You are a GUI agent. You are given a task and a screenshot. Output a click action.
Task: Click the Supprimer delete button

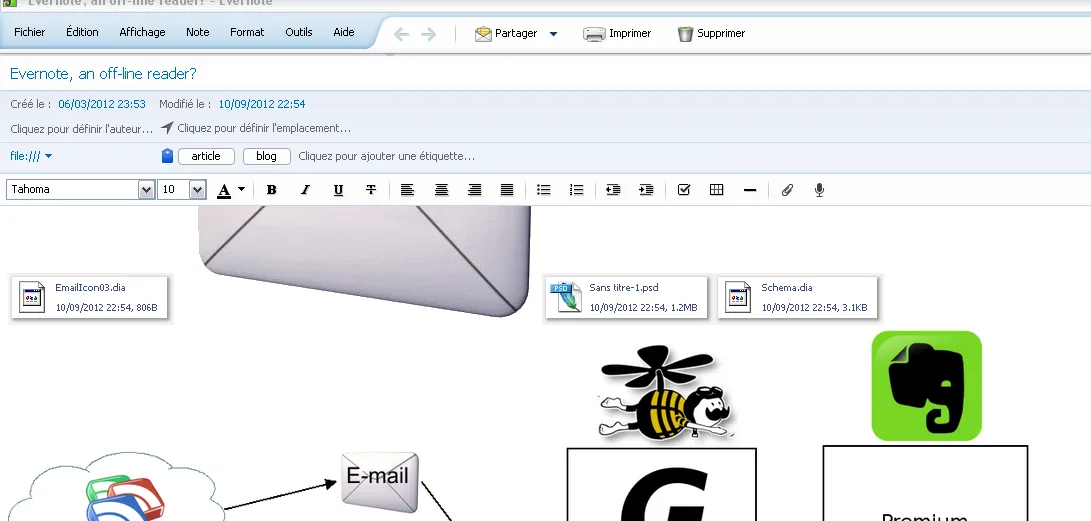[x=711, y=33]
